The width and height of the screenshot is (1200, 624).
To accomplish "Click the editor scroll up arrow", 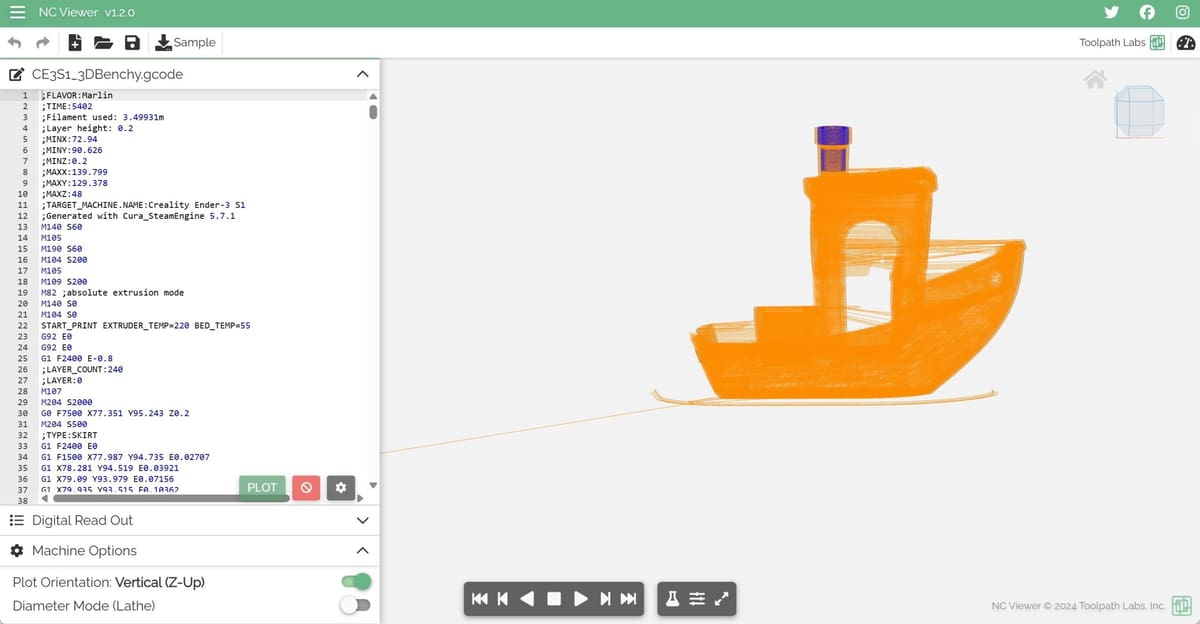I will [374, 96].
